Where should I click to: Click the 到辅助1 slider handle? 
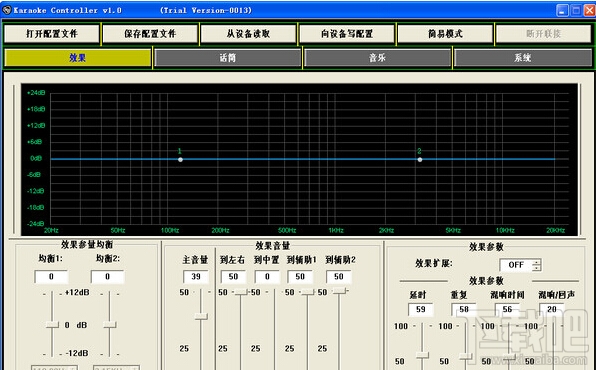[x=308, y=292]
